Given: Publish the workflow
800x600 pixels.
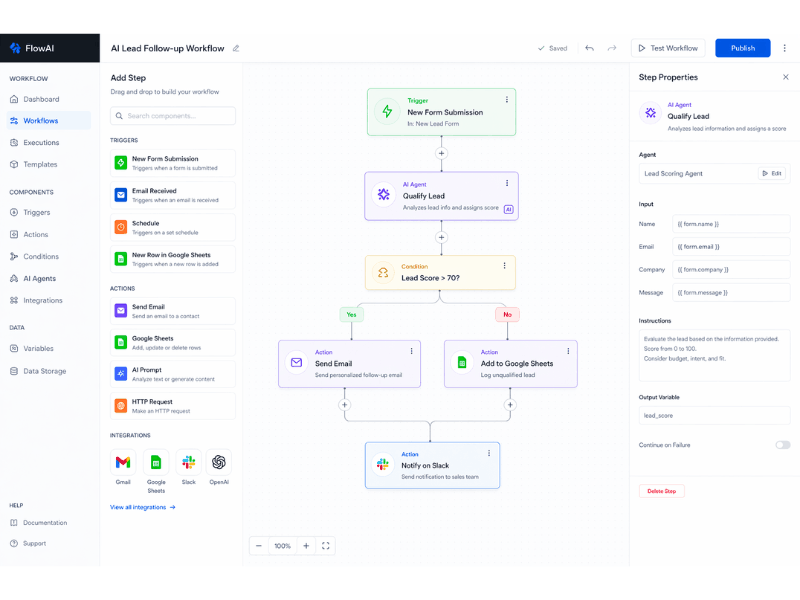Looking at the screenshot, I should 742,47.
